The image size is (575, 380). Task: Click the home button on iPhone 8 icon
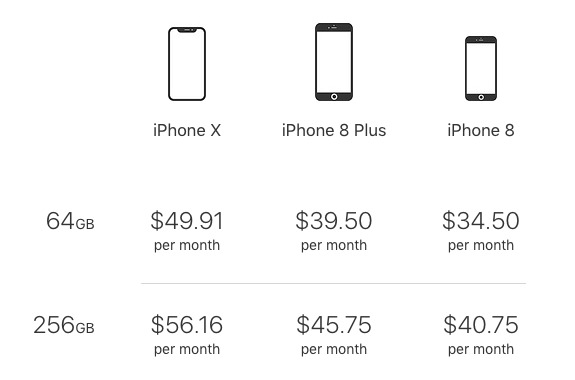click(481, 97)
